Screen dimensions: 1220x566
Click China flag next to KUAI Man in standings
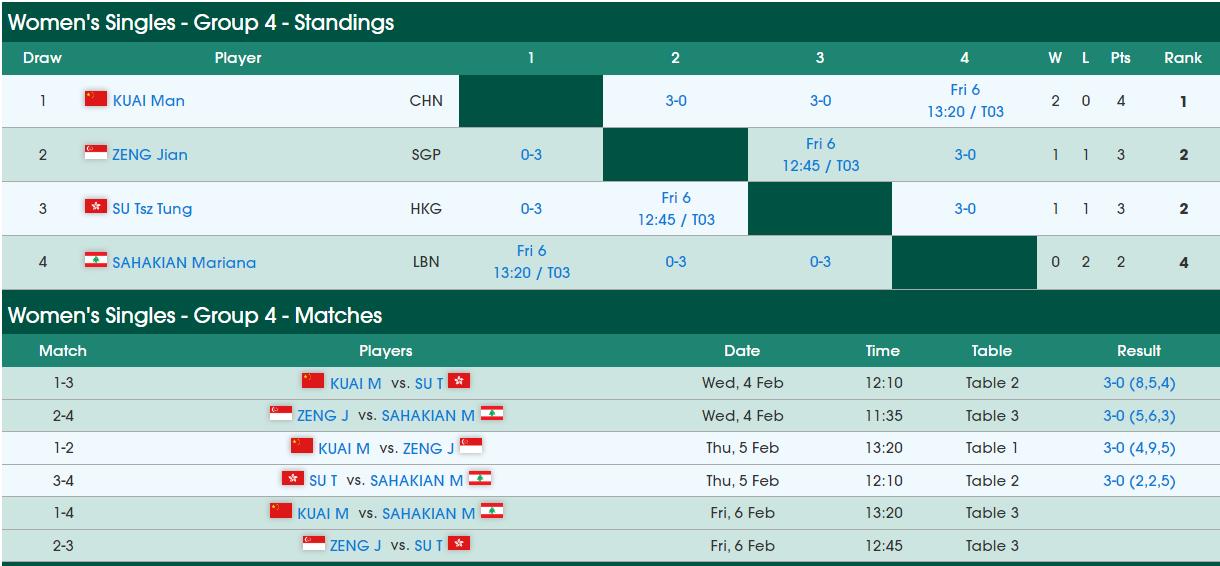coord(96,99)
